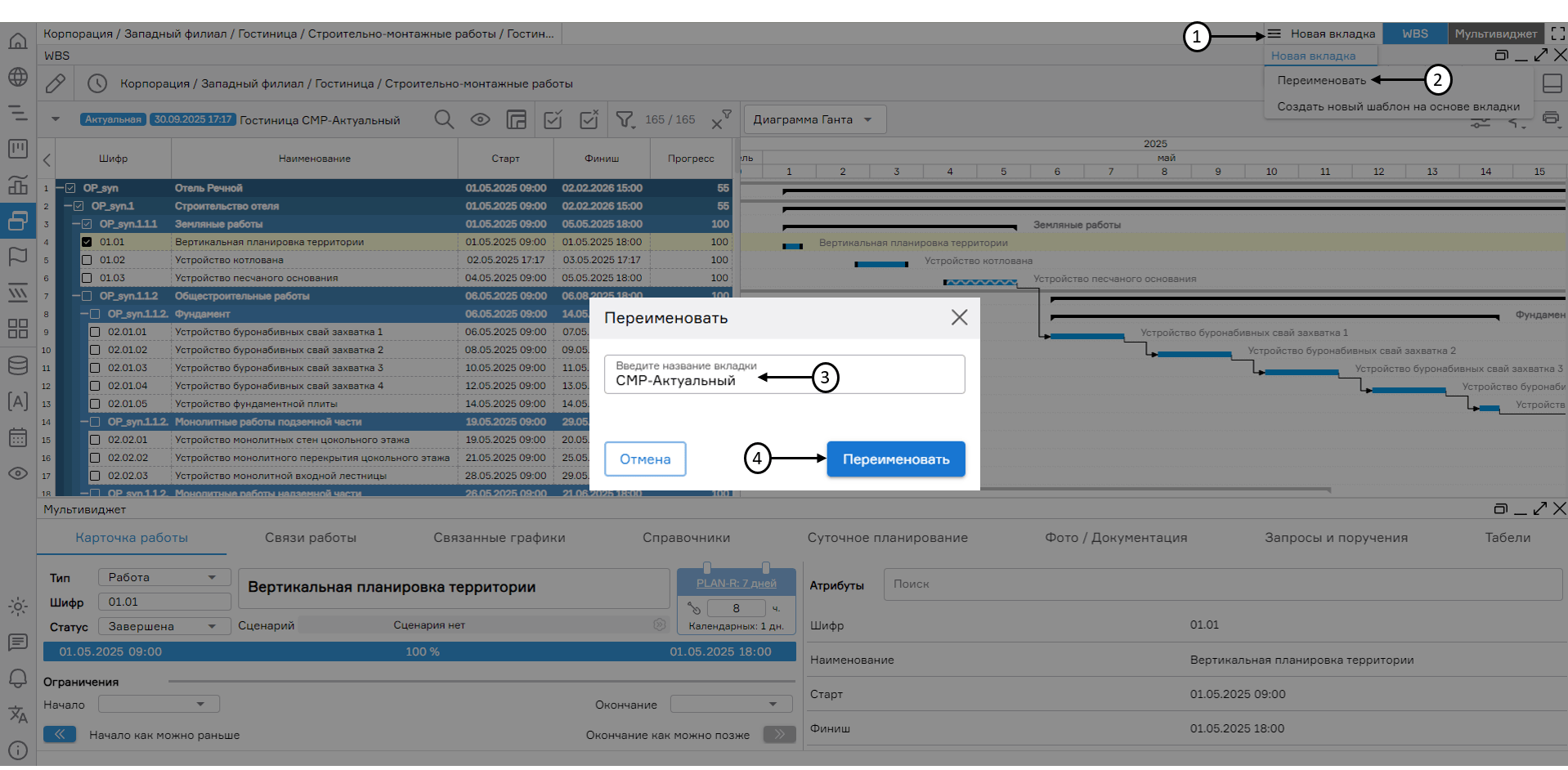This screenshot has height=770, width=1568.
Task: Enable the checkbox on row Устройство песчаного основания
Action: point(85,277)
